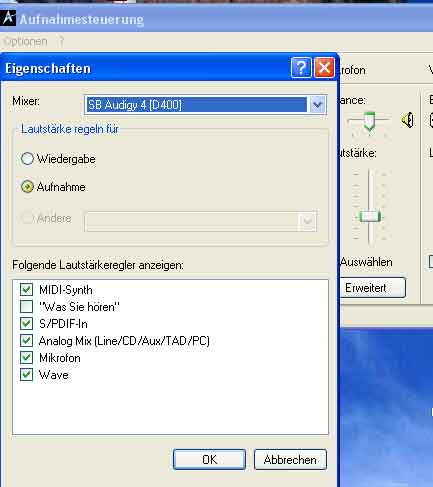Screen dimensions: 433x487
Task: Click the balance slider thumb in Aufnahmesteuerung
Action: [369, 121]
